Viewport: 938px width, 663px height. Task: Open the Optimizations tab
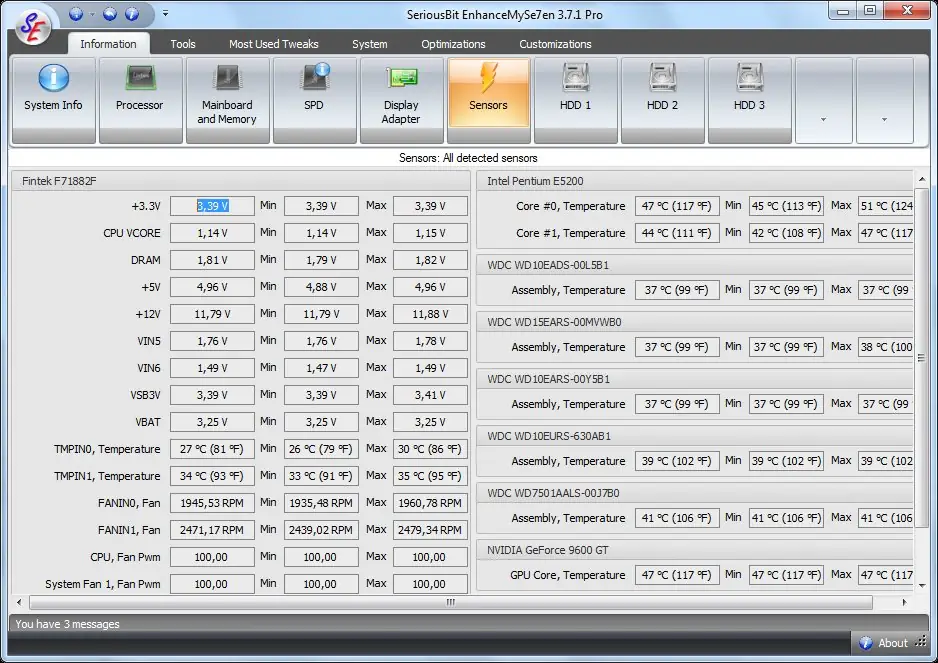[453, 44]
